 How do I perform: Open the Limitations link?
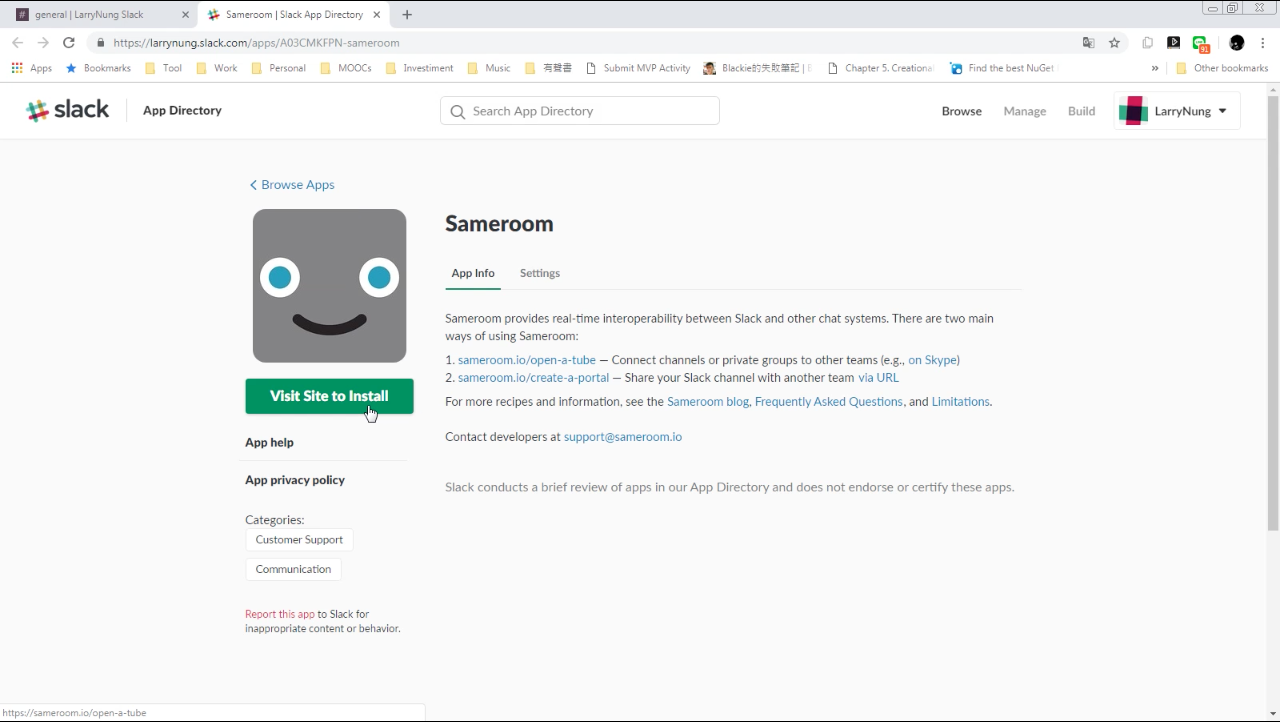[x=960, y=402]
